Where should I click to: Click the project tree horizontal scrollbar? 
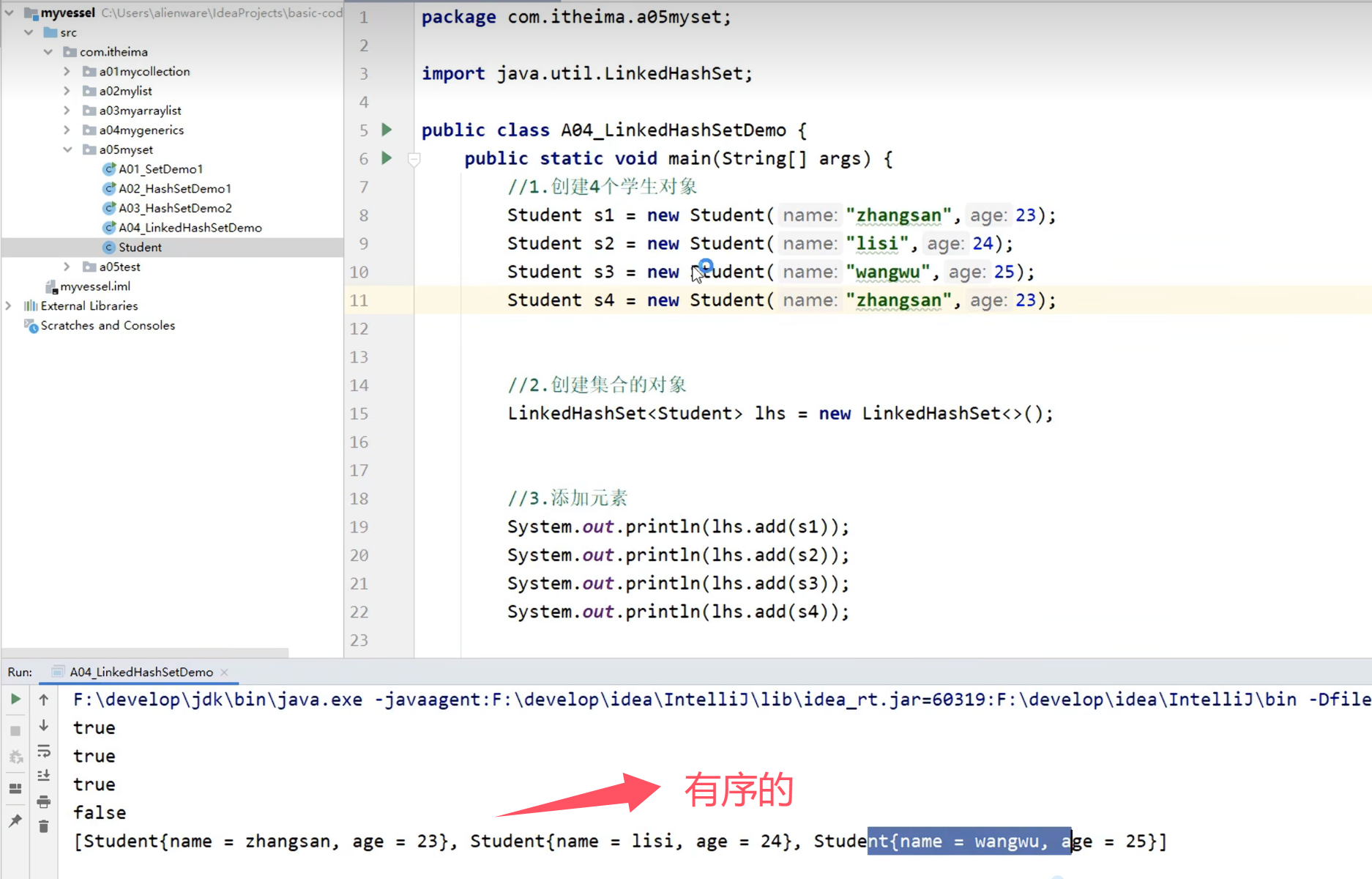(145, 652)
